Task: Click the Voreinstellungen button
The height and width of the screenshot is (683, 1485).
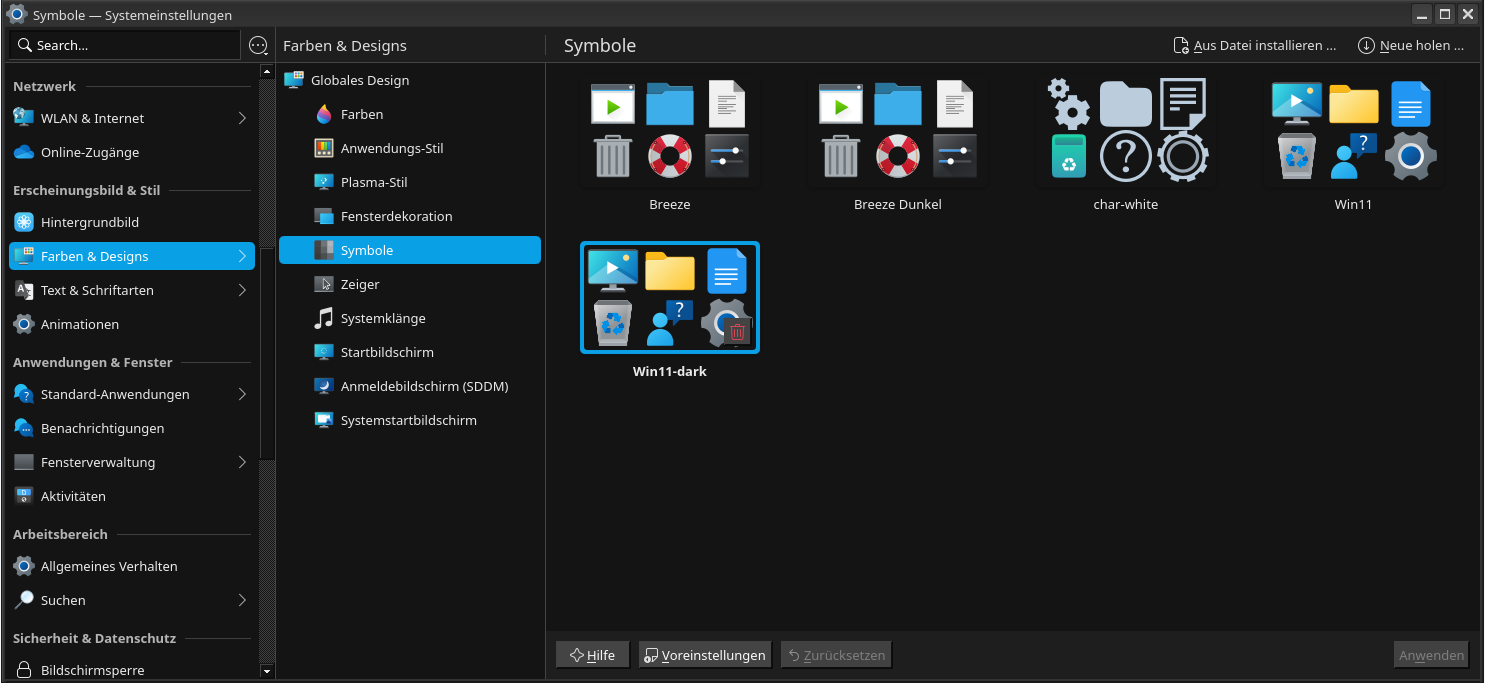Action: click(705, 655)
